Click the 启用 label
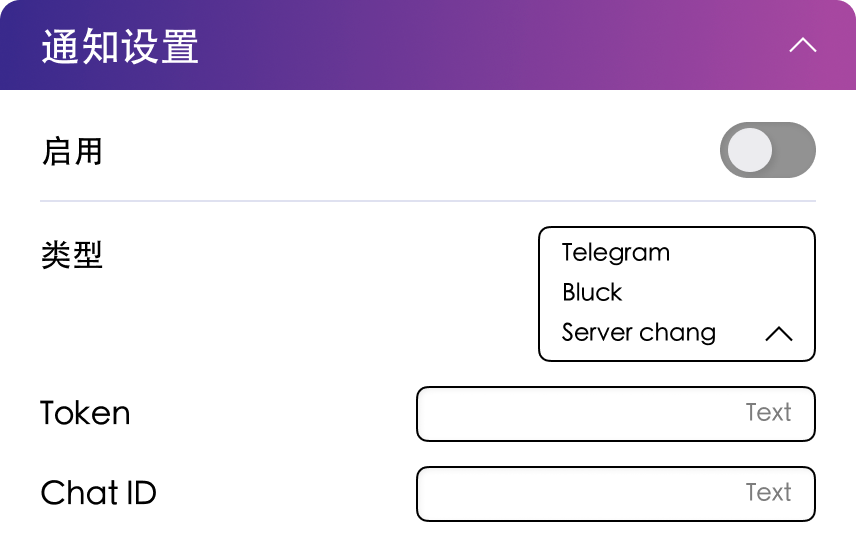This screenshot has width=856, height=554. [72, 152]
